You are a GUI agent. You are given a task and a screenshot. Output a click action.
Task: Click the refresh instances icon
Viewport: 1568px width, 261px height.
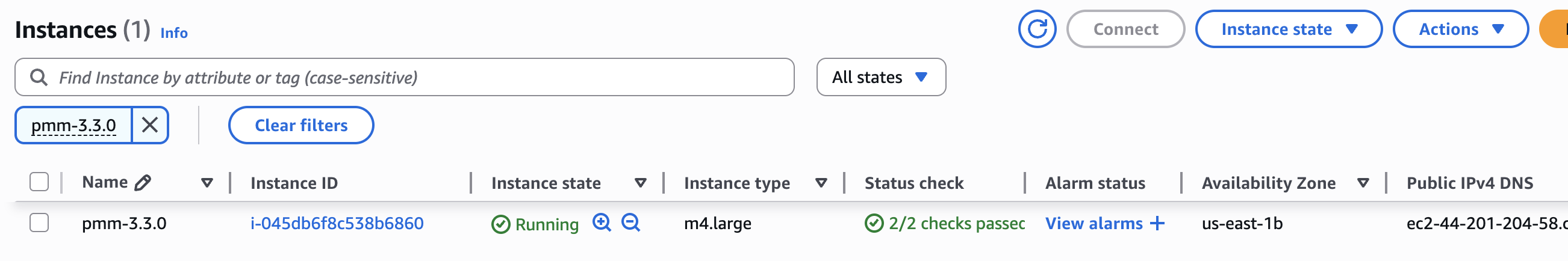click(1037, 29)
